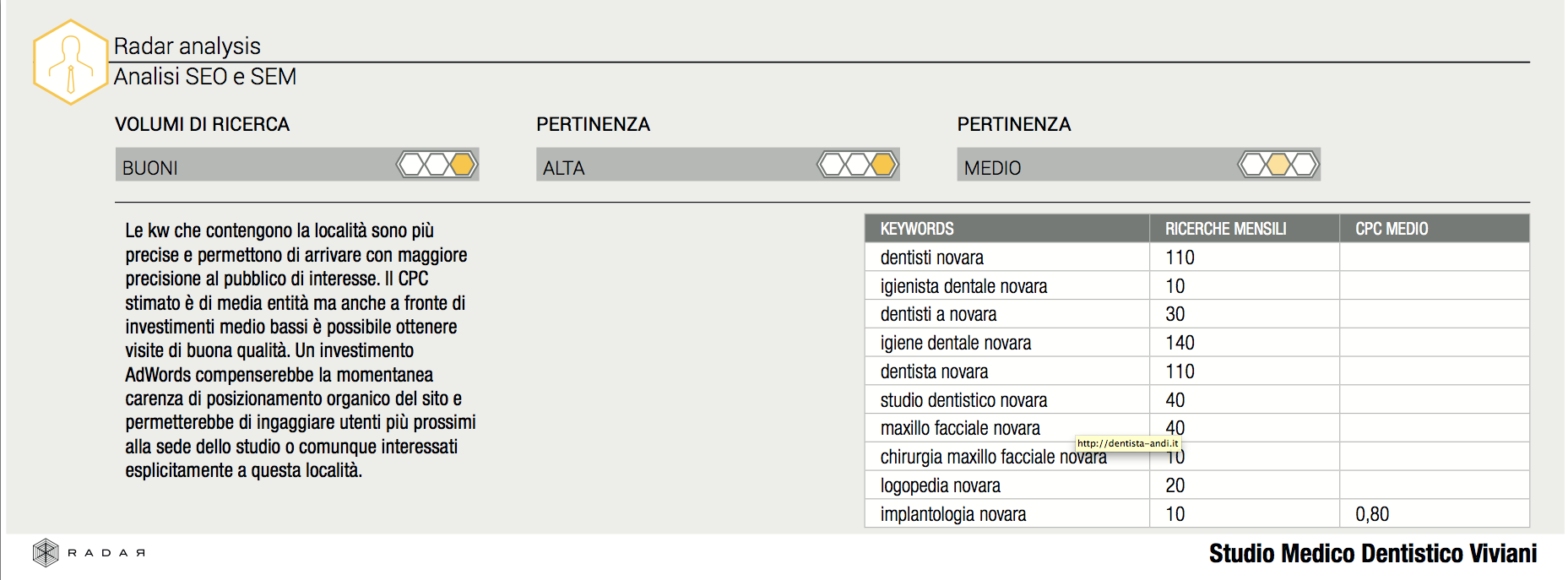This screenshot has height=580, width=1568.
Task: Click the highlighted yellow hexagon in BUONI bar
Action: click(x=463, y=164)
